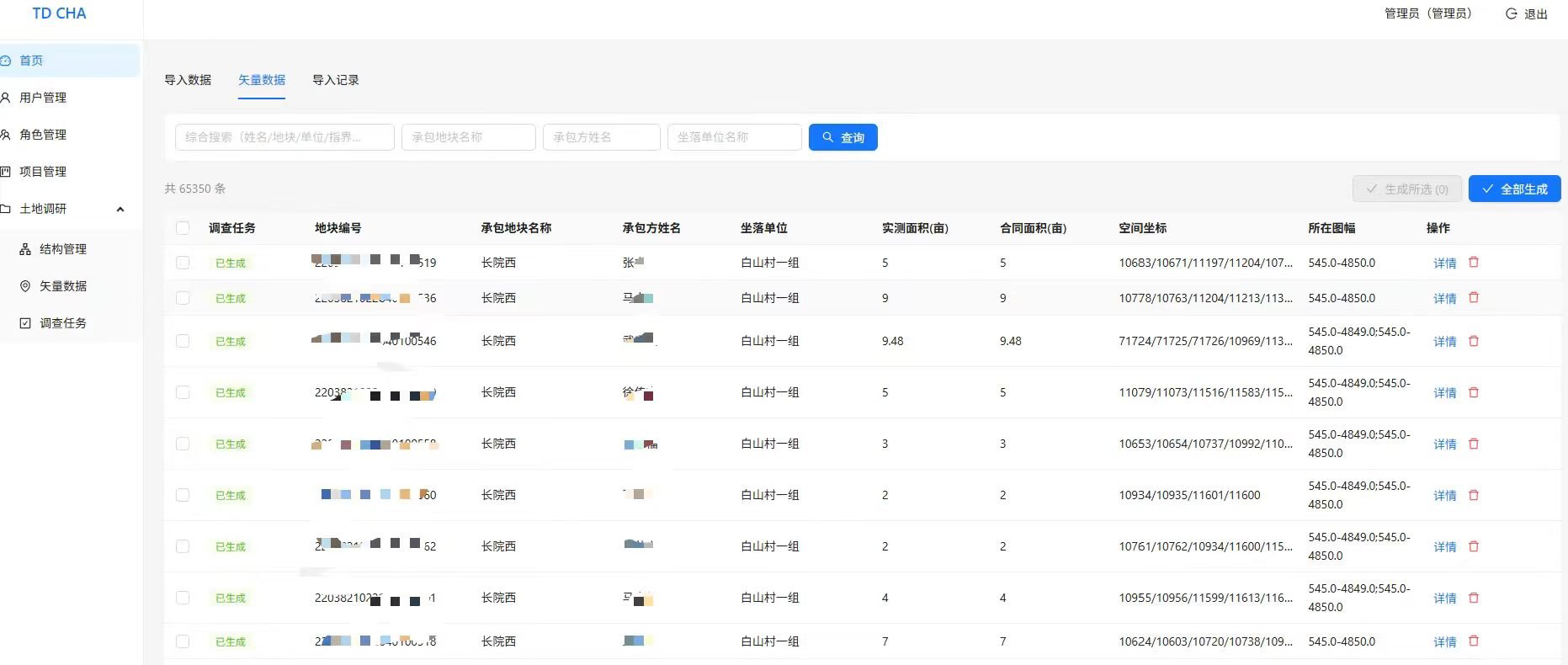Check the row with coordinates 71724/71725

(183, 341)
